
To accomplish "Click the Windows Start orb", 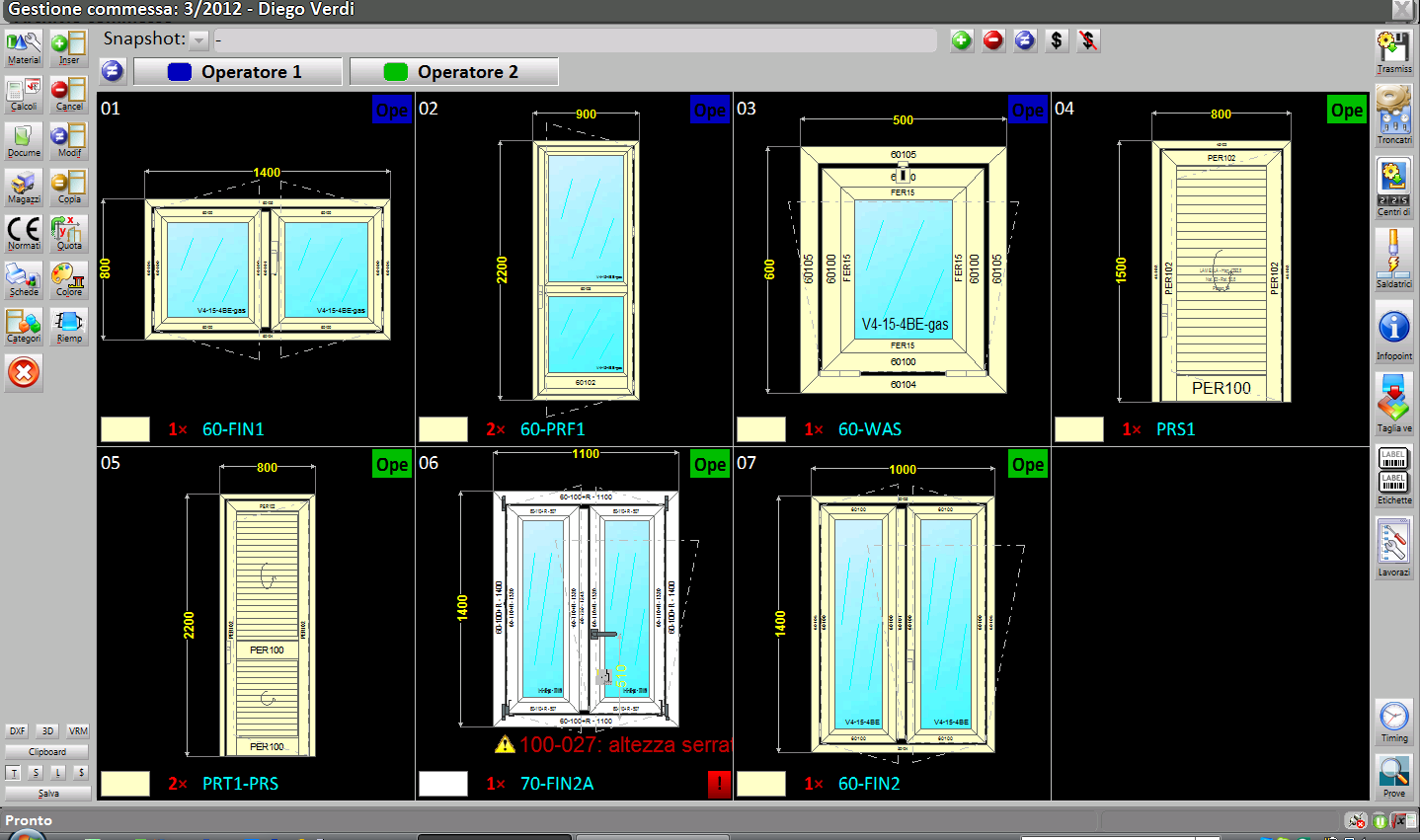I will 27,835.
